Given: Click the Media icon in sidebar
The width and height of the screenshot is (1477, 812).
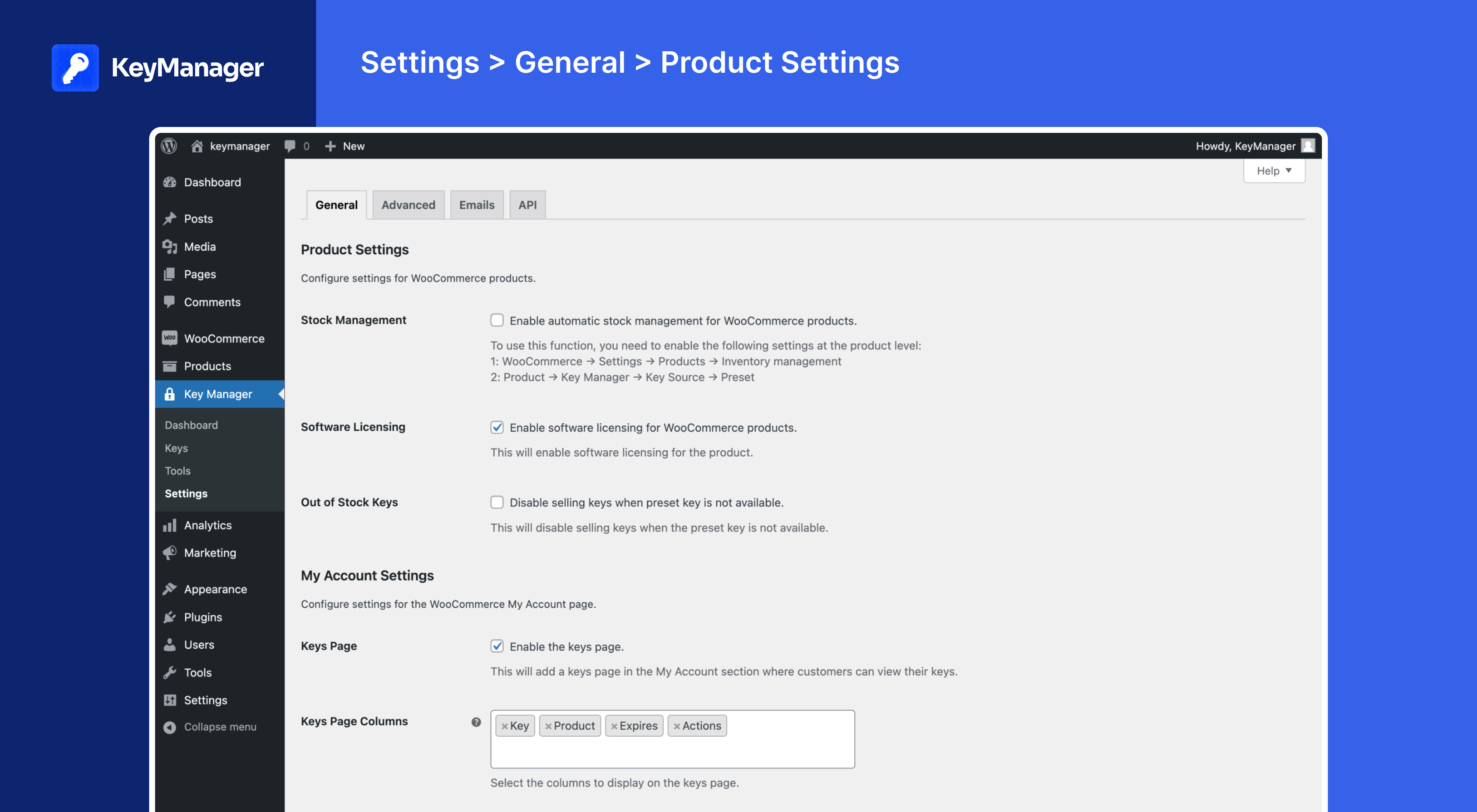Looking at the screenshot, I should pos(170,247).
